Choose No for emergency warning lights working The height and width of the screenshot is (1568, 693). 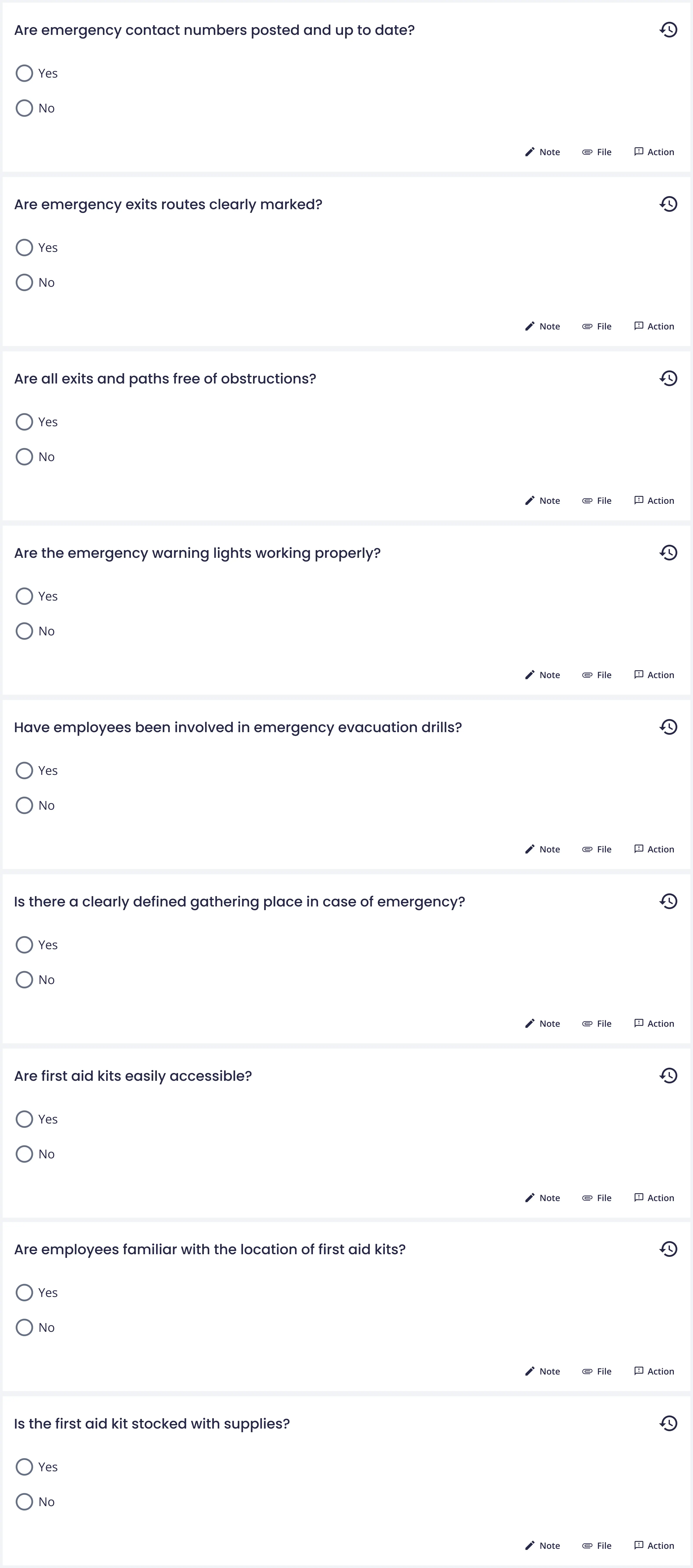(24, 631)
